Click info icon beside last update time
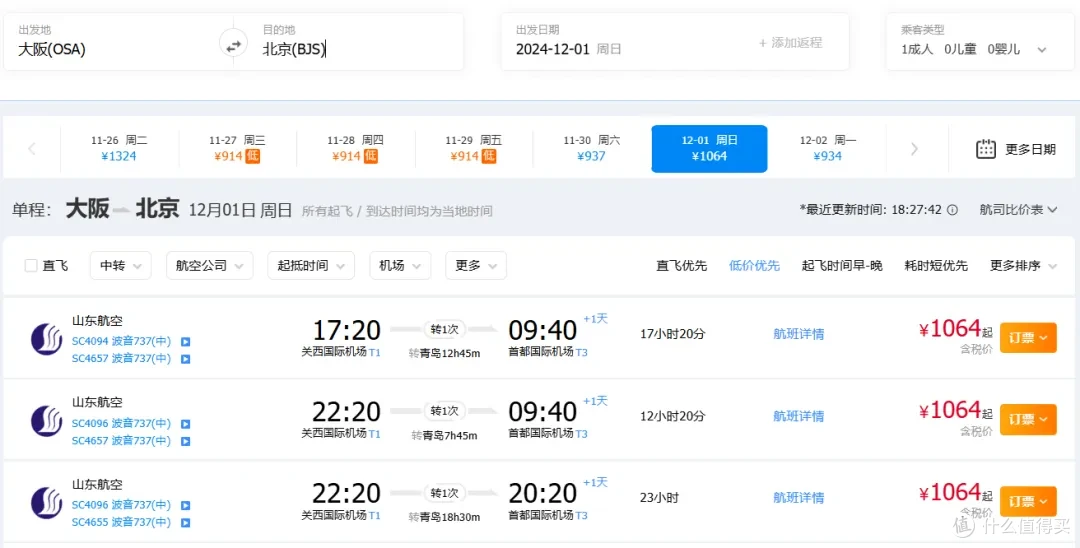 click(x=953, y=210)
